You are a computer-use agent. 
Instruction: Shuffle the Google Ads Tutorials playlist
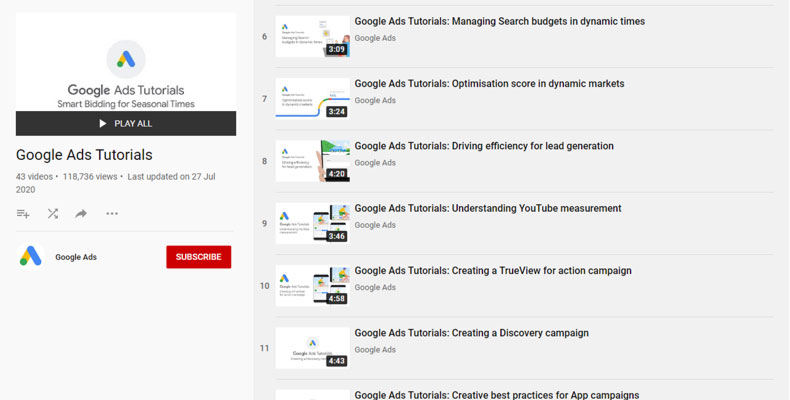[53, 214]
